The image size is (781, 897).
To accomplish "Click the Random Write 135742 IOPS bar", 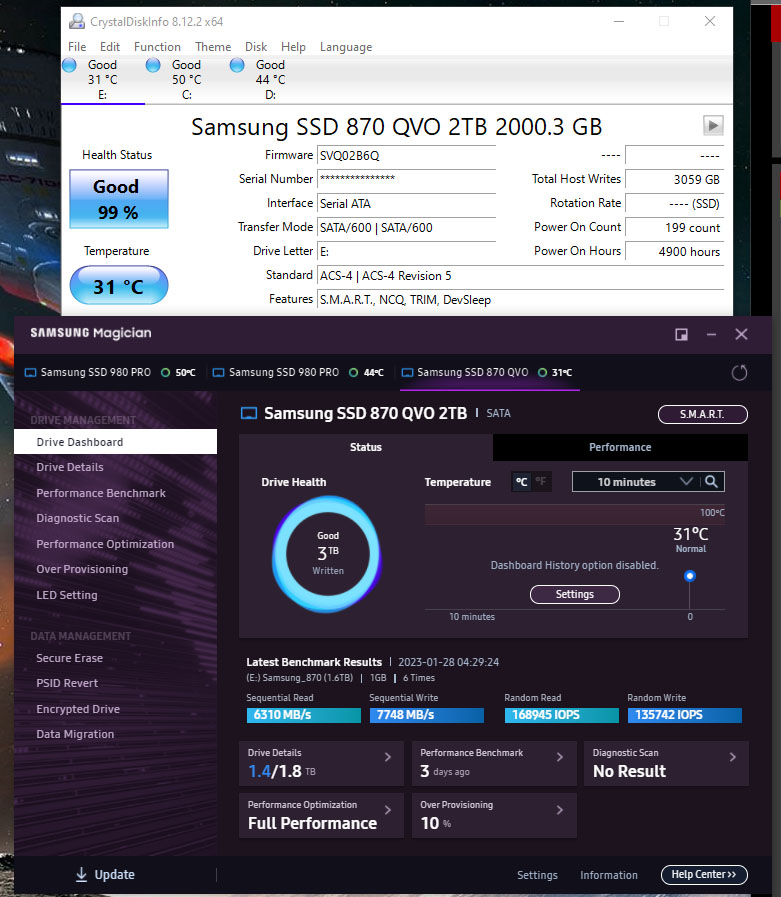I will (685, 715).
